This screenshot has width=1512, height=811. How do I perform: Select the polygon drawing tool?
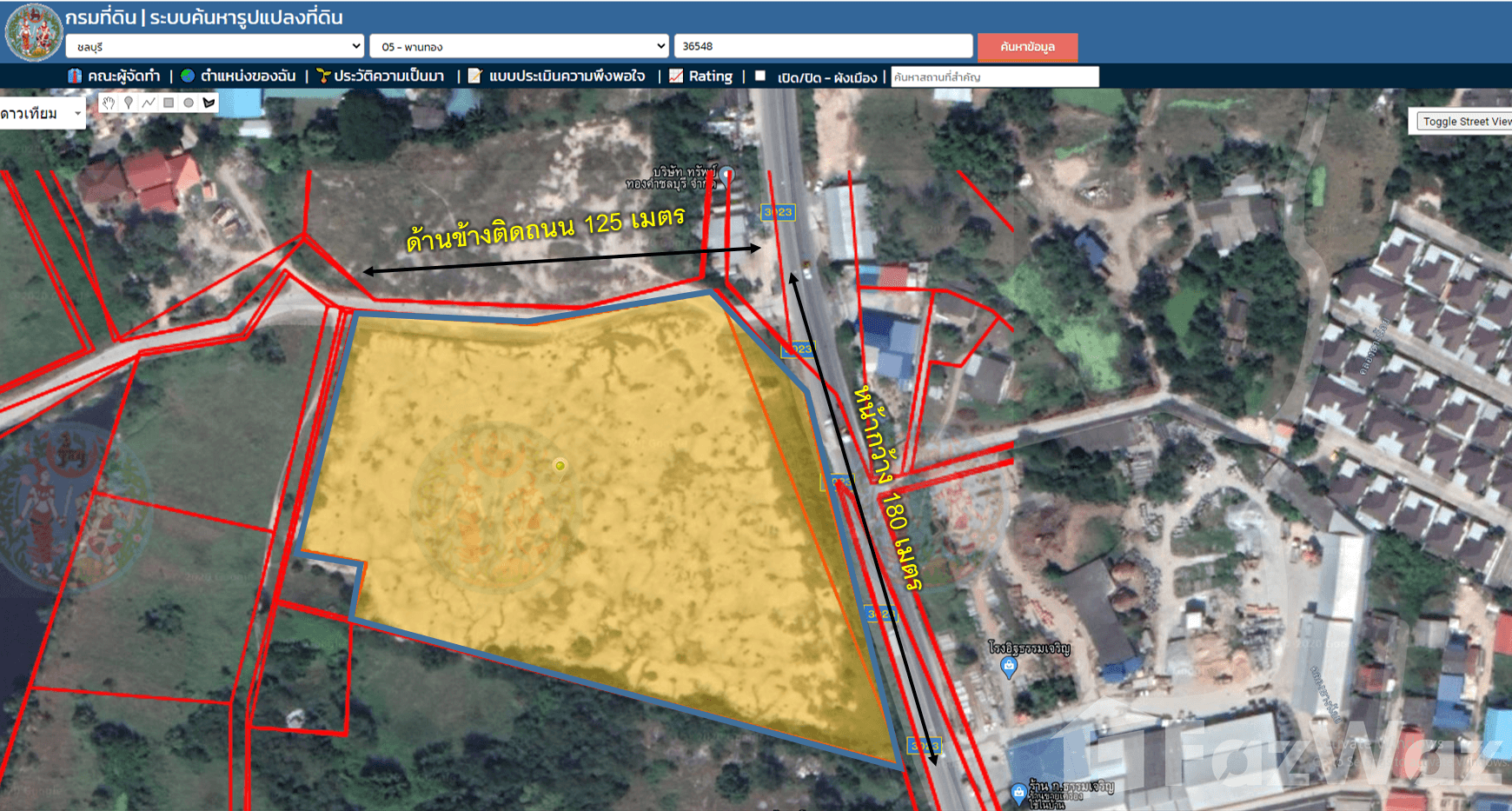209,103
